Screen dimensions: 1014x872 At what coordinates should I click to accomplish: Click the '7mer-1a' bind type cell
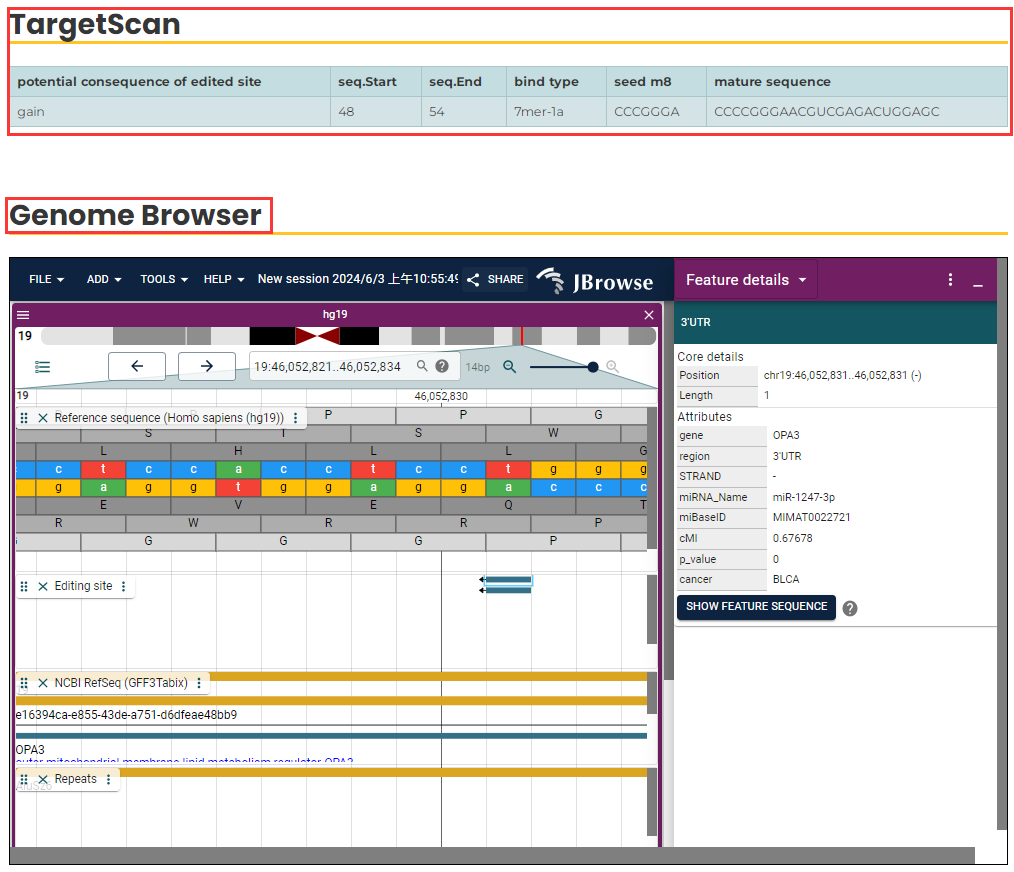(556, 112)
